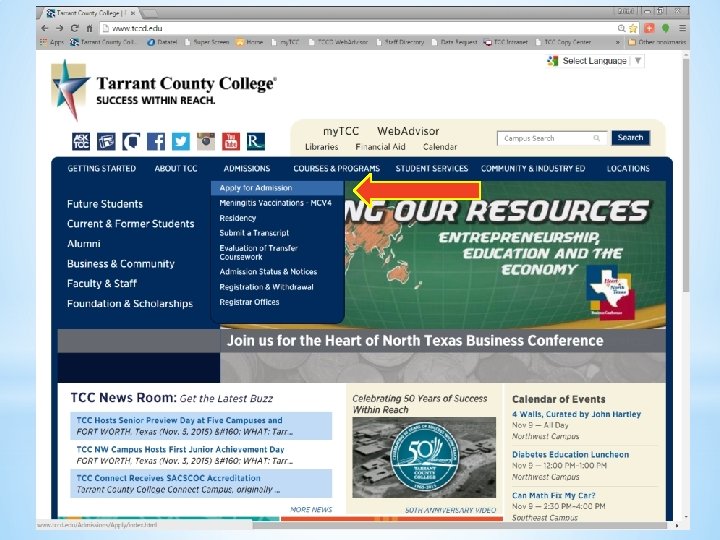
Task: Click the 50th anniversary video thumbnail
Action: (x=424, y=457)
